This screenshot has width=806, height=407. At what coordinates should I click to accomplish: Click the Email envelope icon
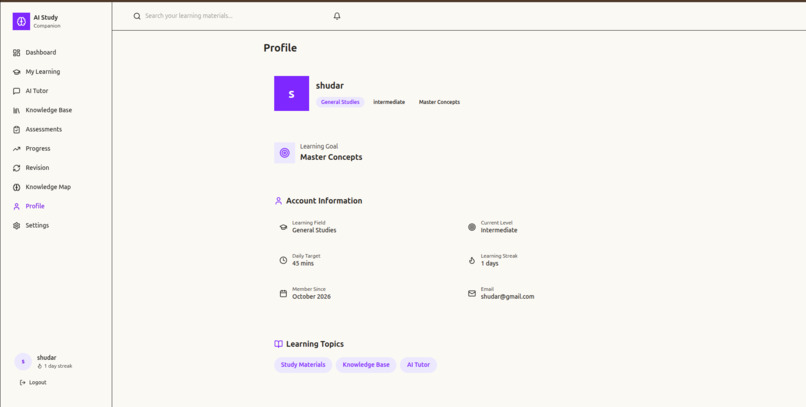(472, 293)
